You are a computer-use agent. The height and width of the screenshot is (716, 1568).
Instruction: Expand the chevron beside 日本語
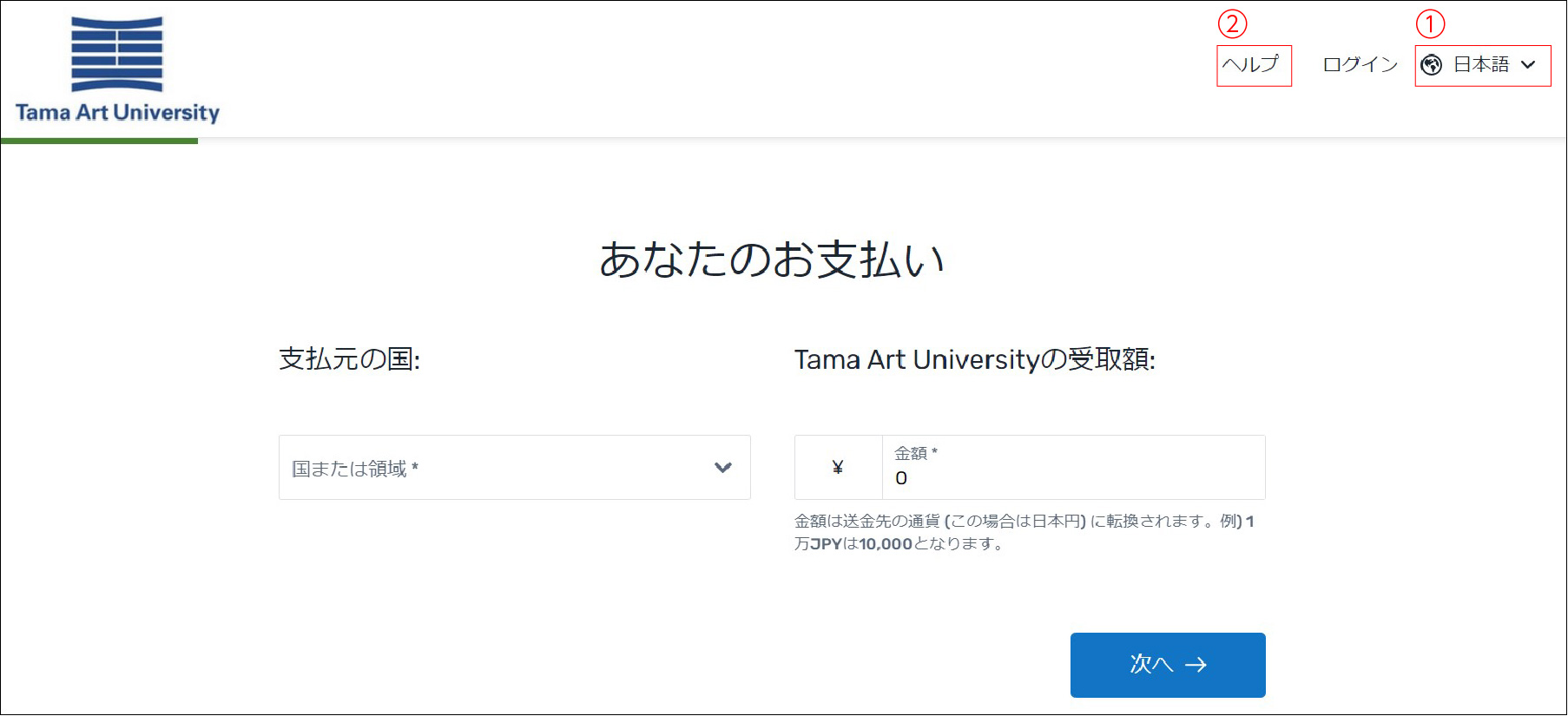[x=1529, y=65]
